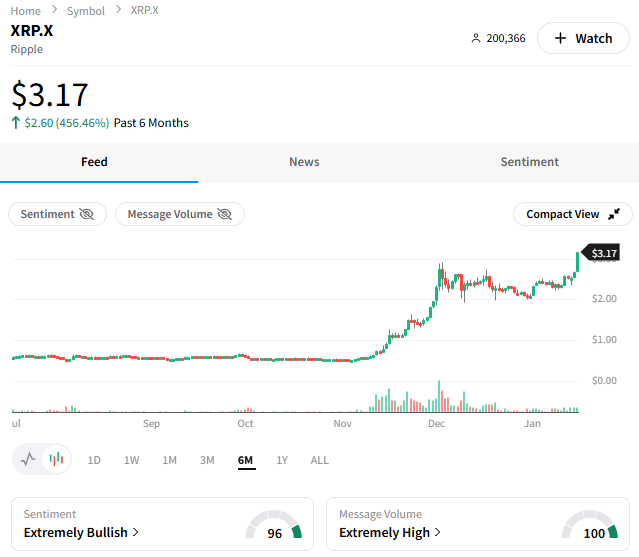This screenshot has width=639, height=557.
Task: Go to Home breadcrumb link
Action: 25,11
